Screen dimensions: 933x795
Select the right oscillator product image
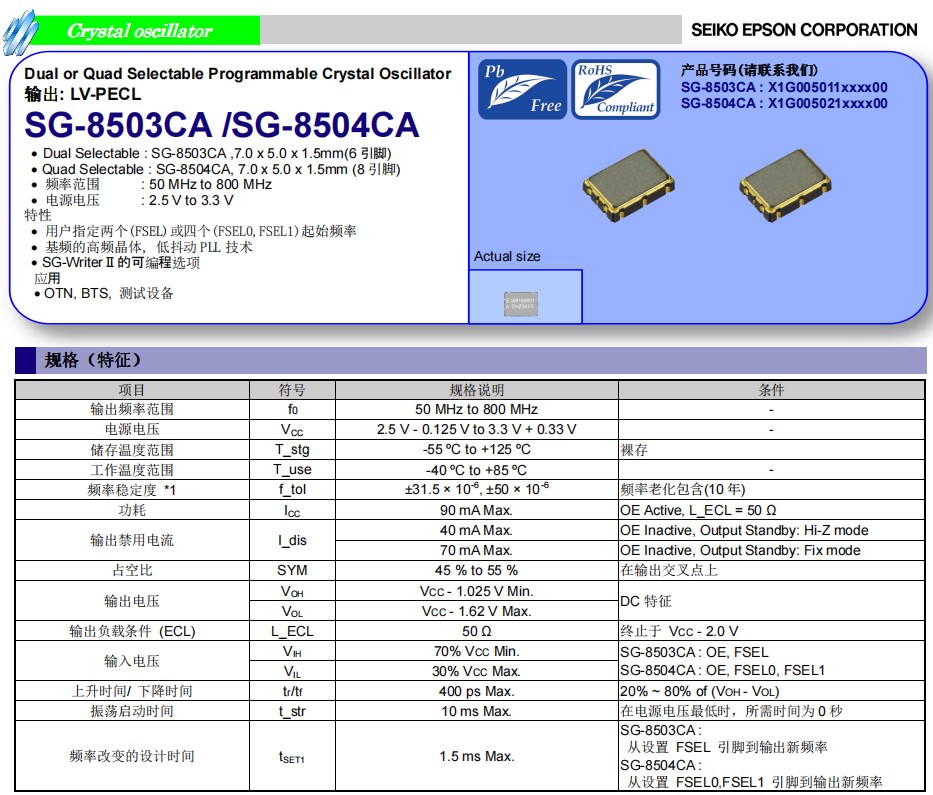(x=785, y=185)
